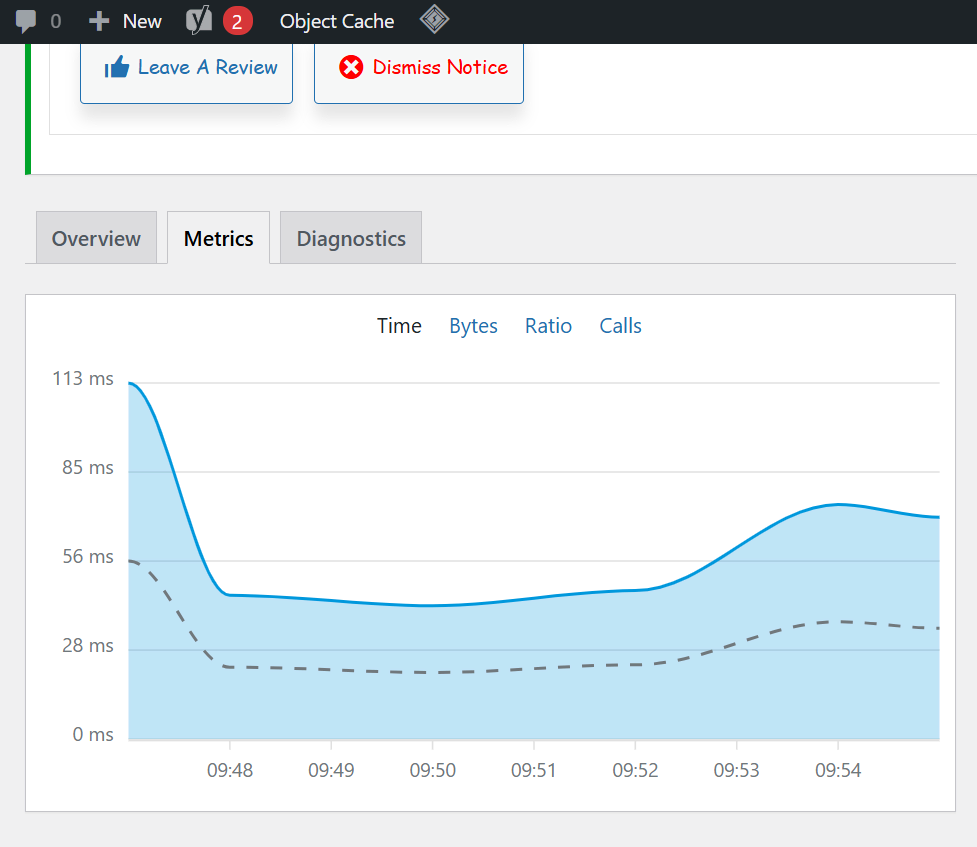Open the Yoast SEO icon in admin bar

[x=199, y=21]
